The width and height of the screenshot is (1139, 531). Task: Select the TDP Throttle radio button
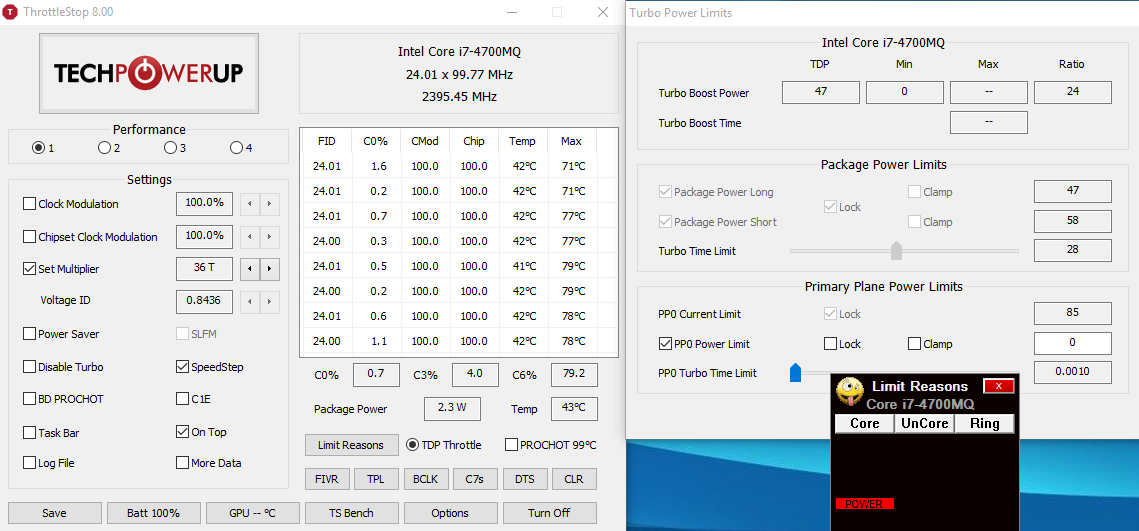pyautogui.click(x=412, y=445)
